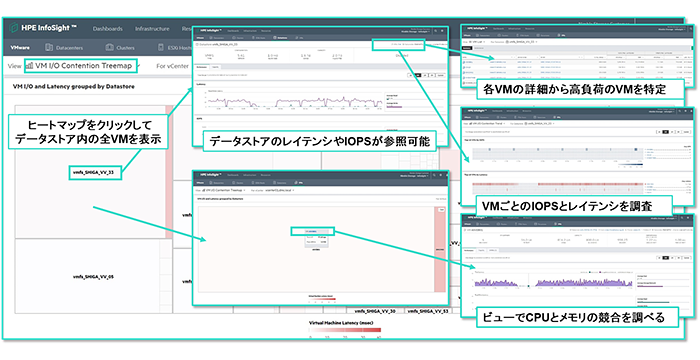Image resolution: width=700 pixels, height=360 pixels.
Task: Open the Dashboards menu in main window
Action: [x=108, y=29]
